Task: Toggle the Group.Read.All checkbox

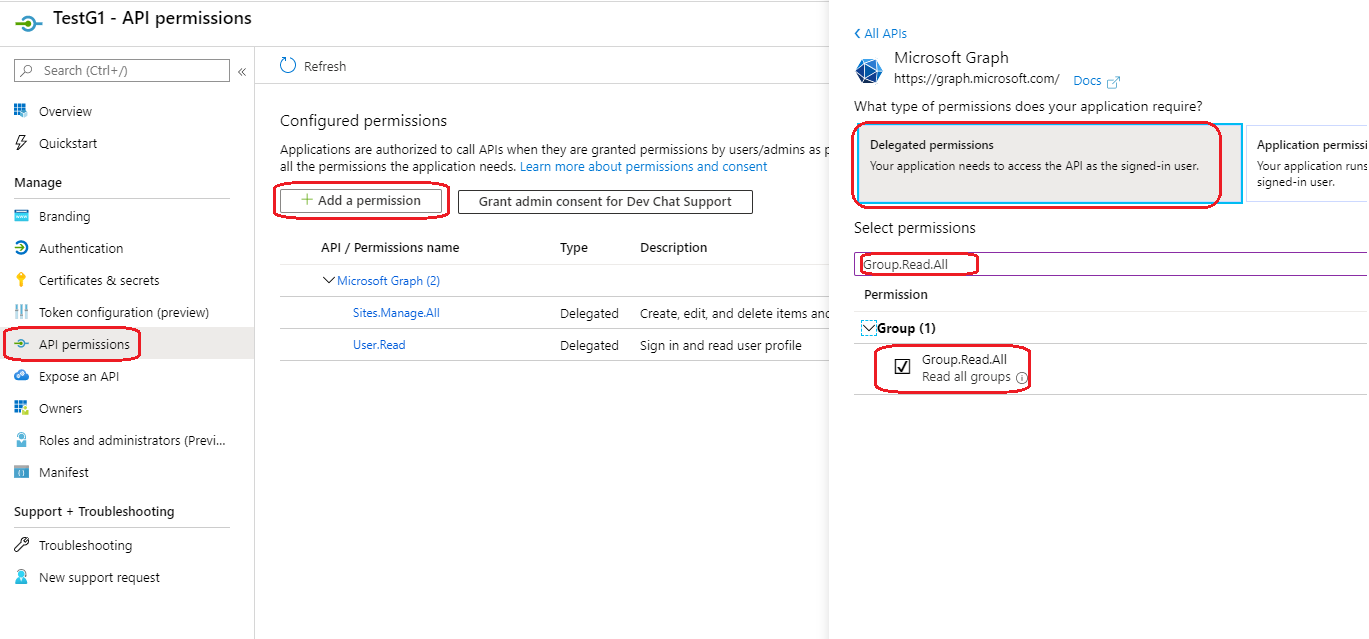Action: [902, 367]
